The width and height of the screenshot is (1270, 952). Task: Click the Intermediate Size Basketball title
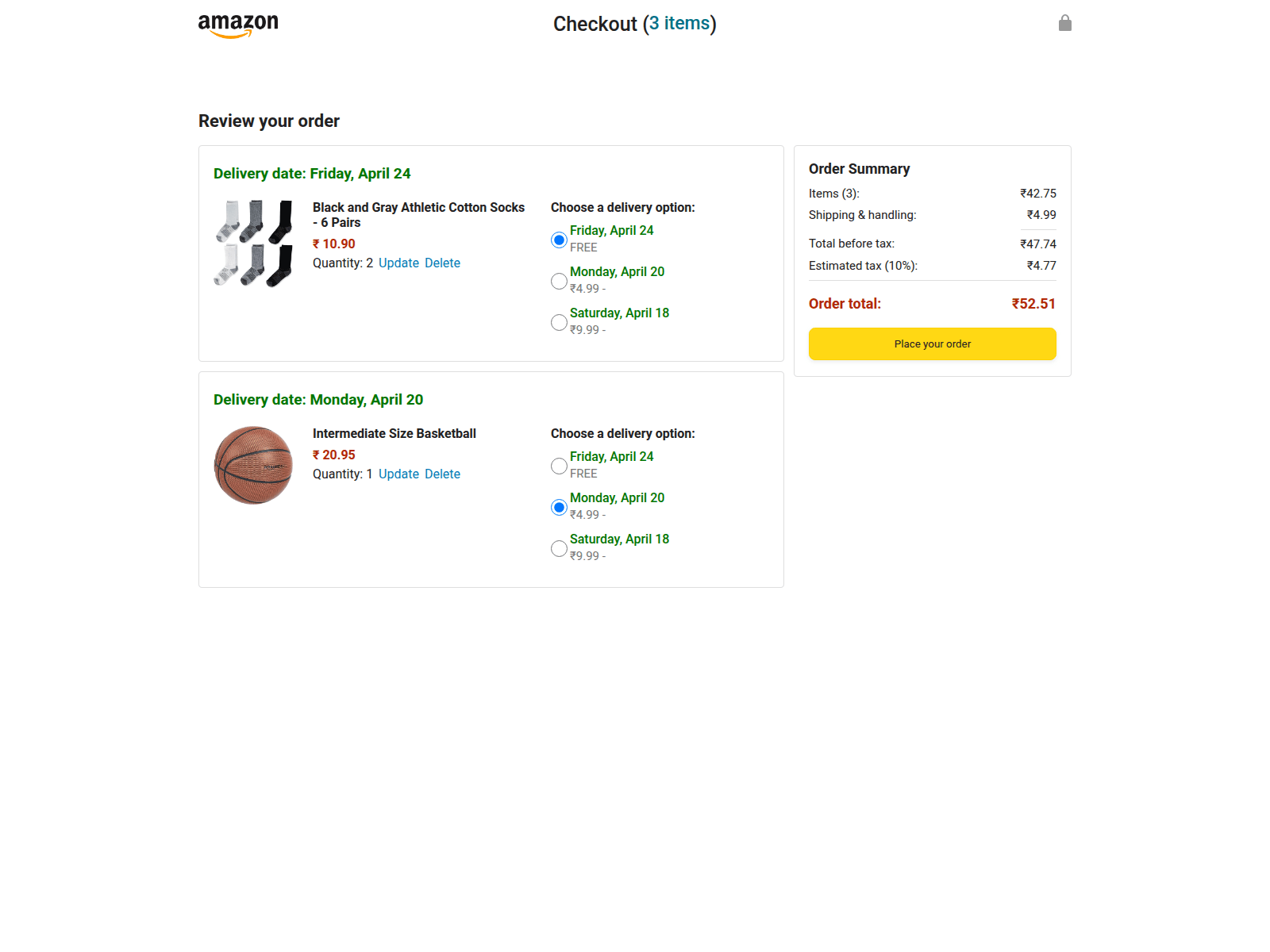click(394, 434)
